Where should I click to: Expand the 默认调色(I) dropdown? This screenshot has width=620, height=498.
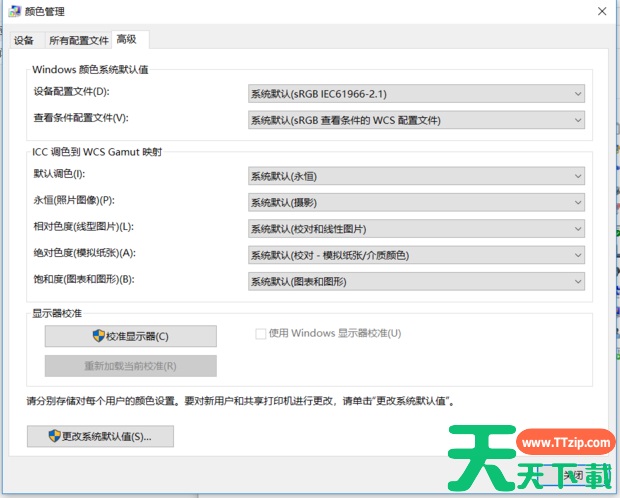[416, 176]
